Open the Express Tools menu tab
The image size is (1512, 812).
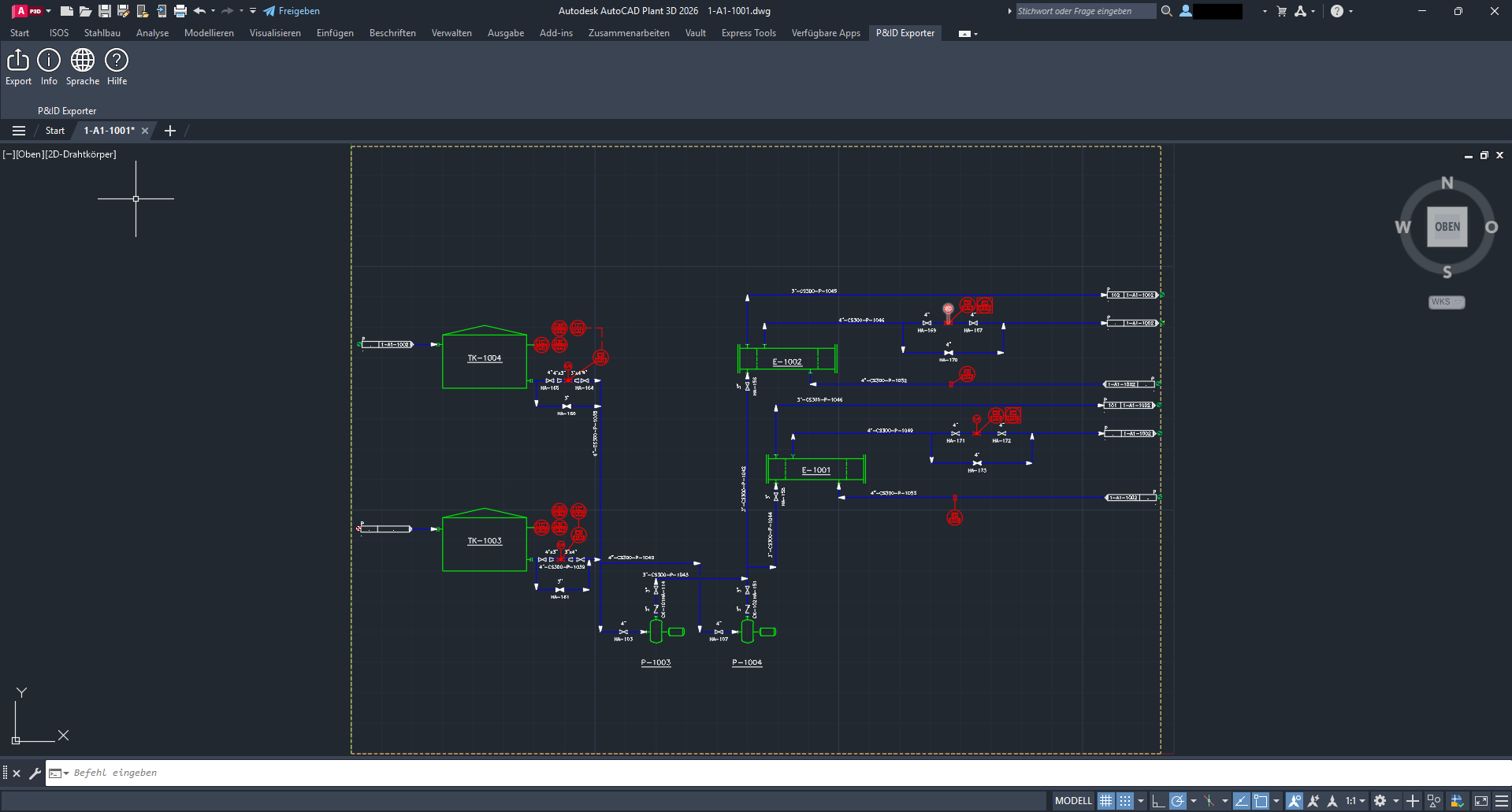click(x=747, y=32)
